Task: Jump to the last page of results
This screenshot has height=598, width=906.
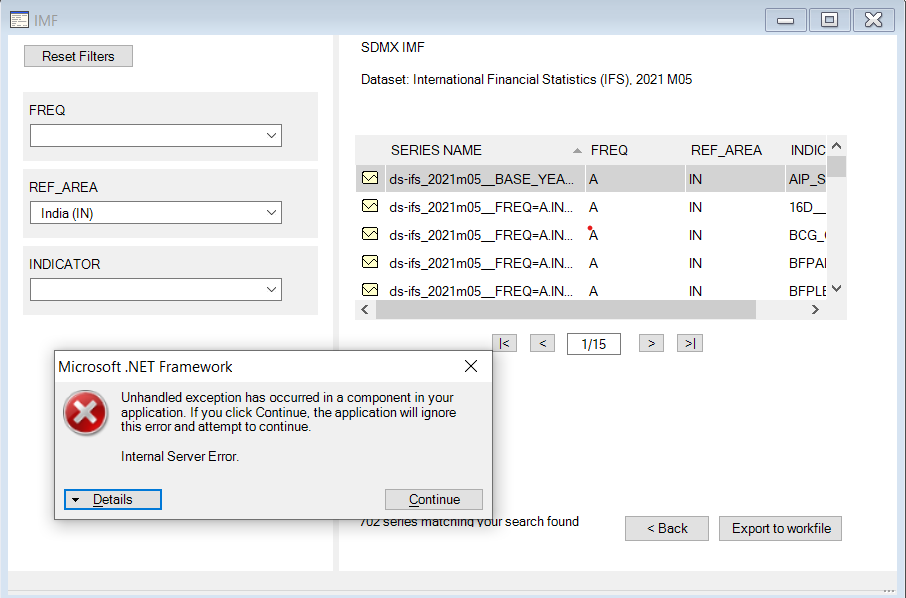Action: pos(689,343)
